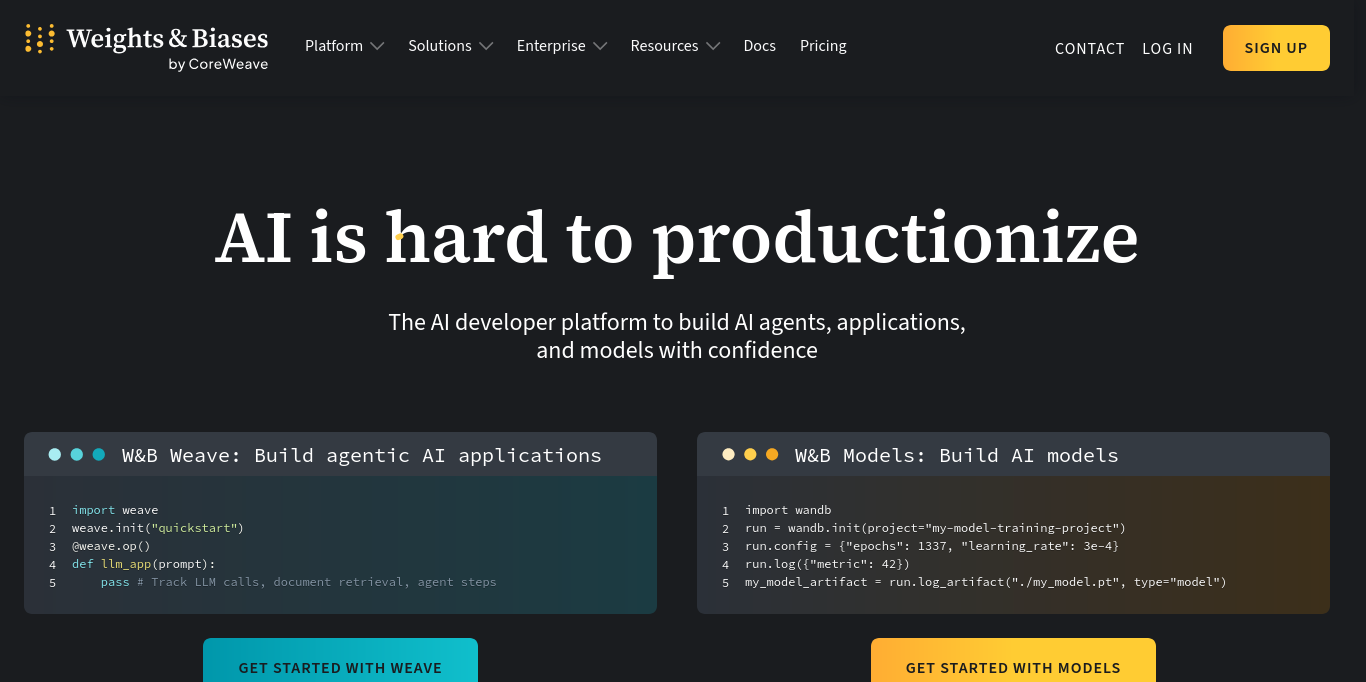This screenshot has width=1366, height=682.
Task: Open the Solutions dropdown chevron
Action: coord(486,46)
